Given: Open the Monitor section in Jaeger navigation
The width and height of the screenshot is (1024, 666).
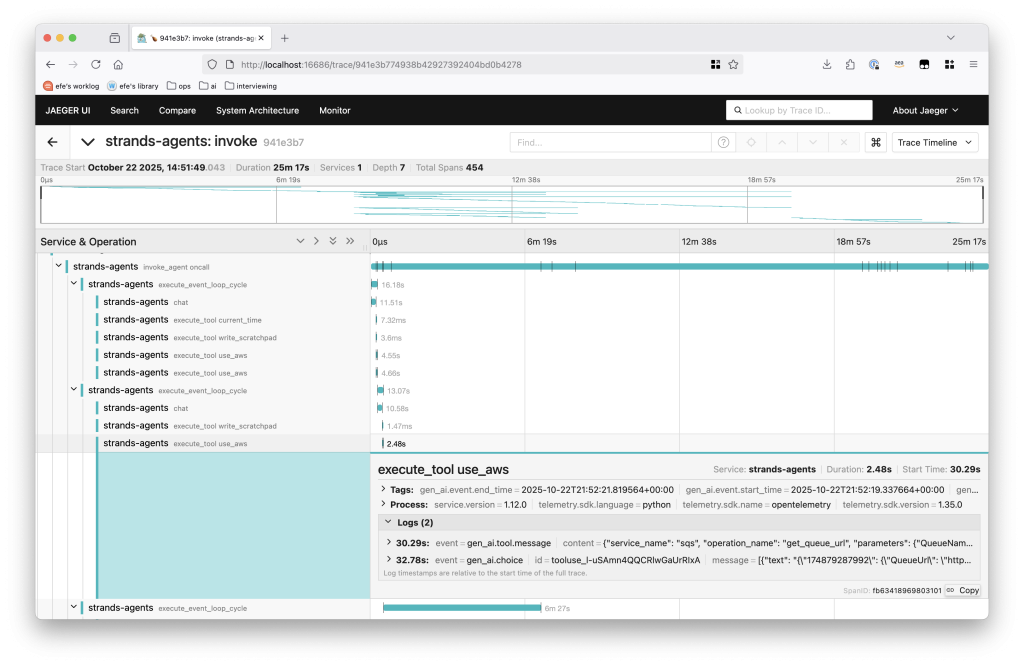Looking at the screenshot, I should point(334,110).
